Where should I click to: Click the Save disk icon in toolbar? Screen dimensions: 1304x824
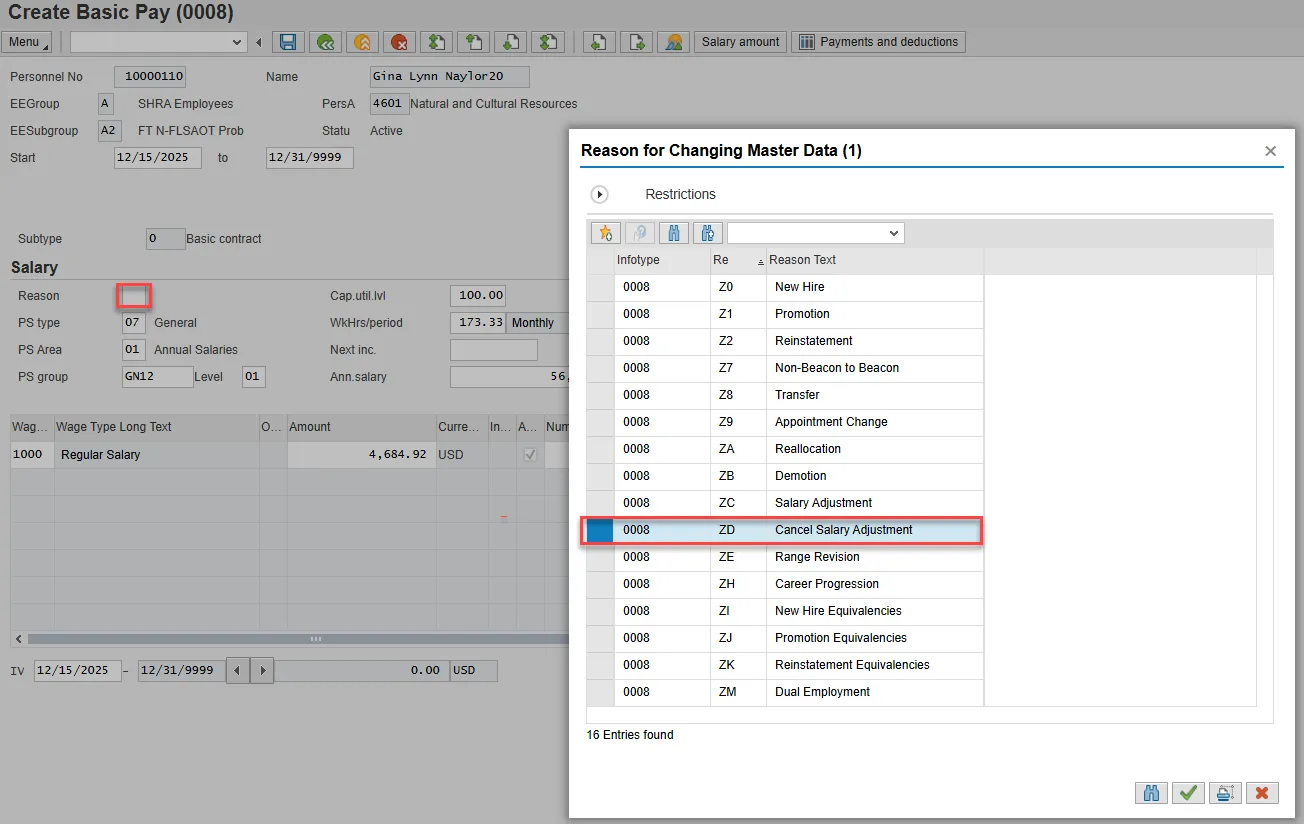(288, 42)
